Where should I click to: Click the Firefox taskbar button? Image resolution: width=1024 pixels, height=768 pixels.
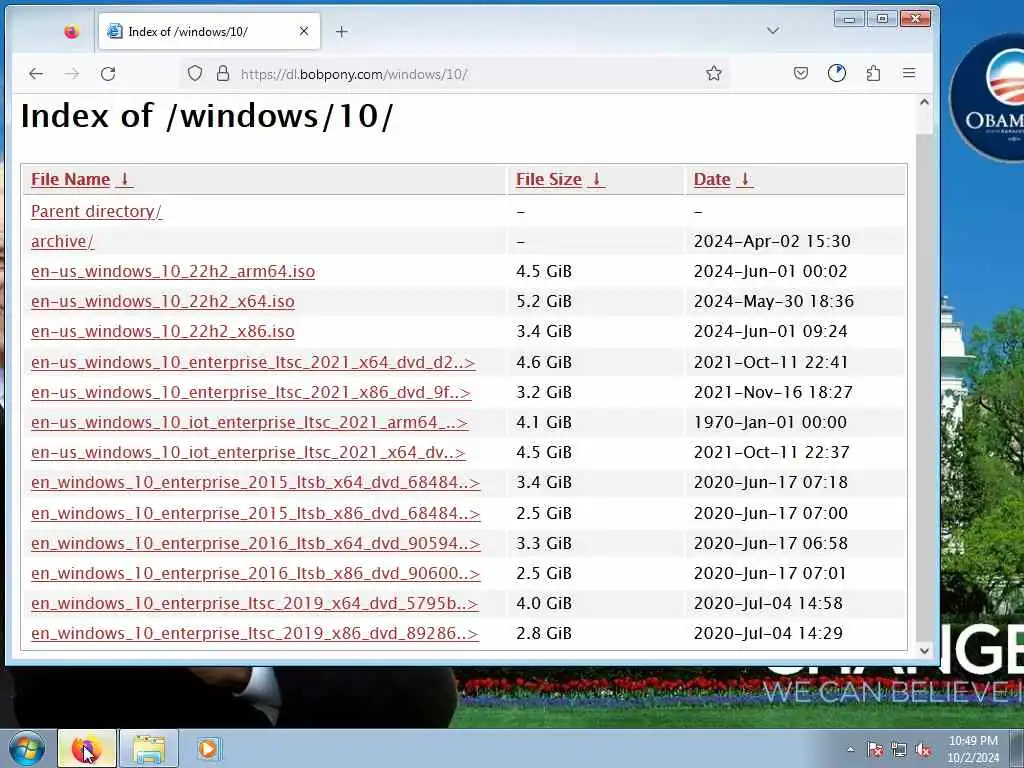tap(87, 748)
